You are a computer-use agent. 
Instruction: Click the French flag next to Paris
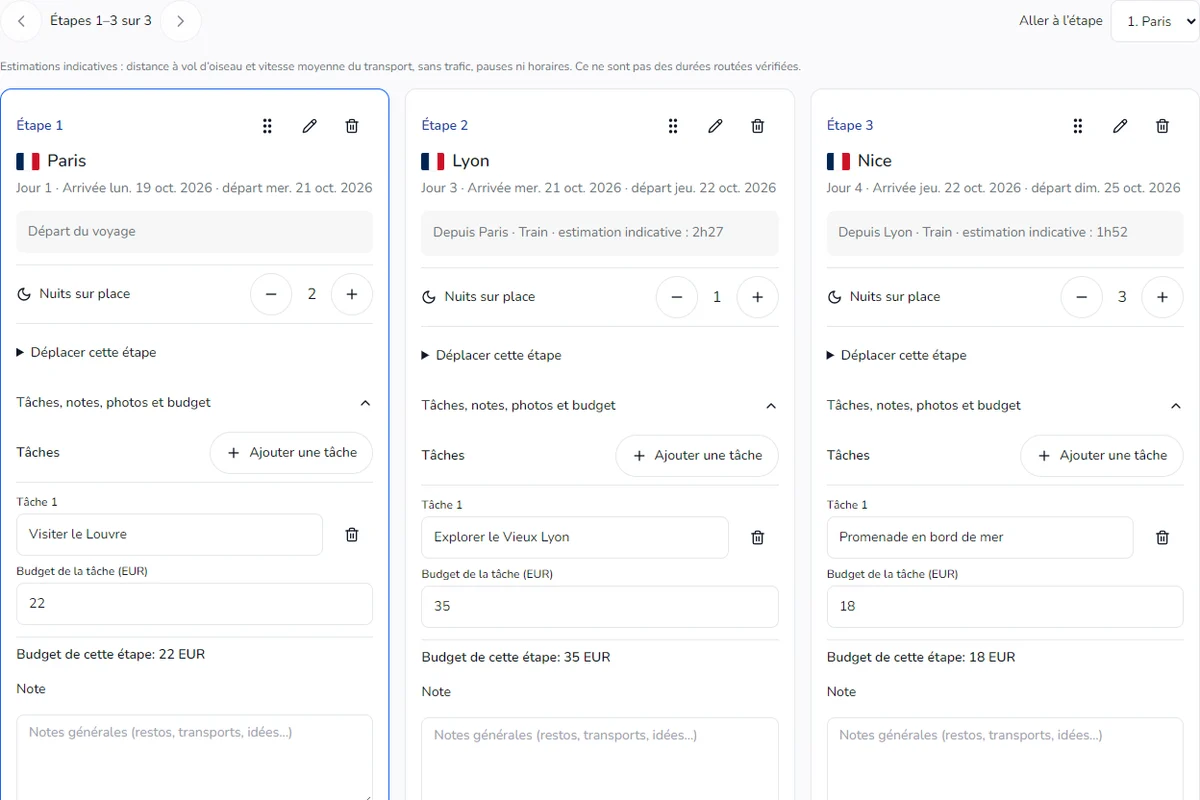click(28, 161)
